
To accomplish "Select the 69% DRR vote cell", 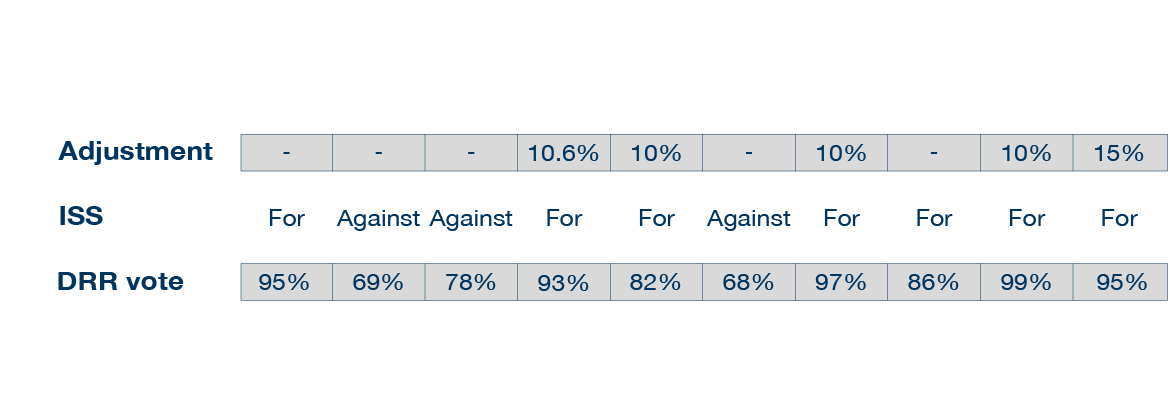I will [x=378, y=282].
